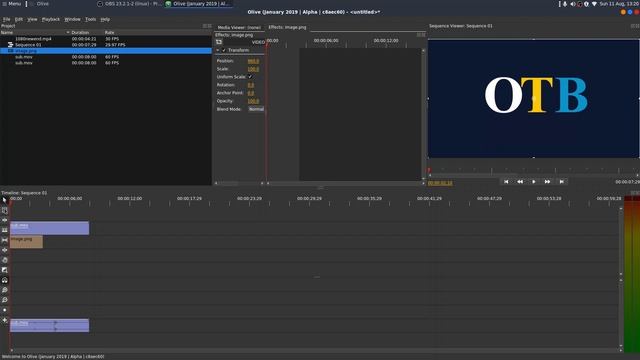Click the Anchor Point value field

coord(251,93)
